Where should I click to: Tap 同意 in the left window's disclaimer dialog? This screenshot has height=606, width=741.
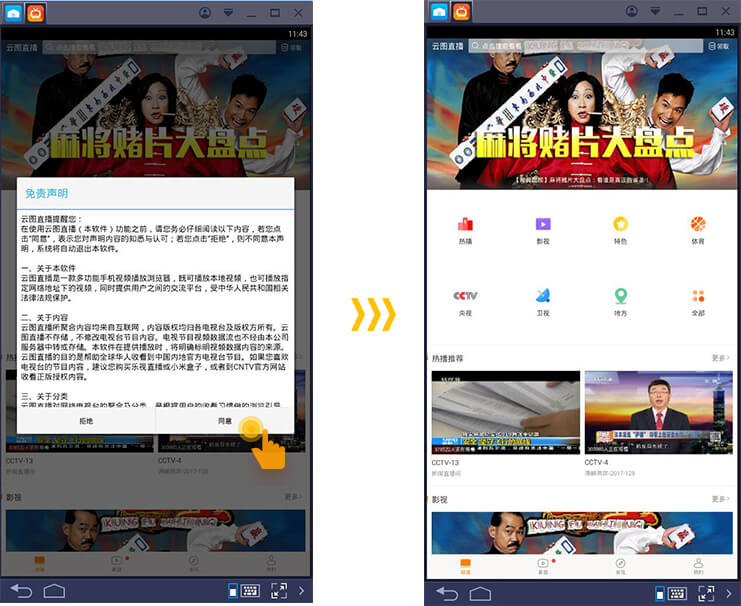(x=225, y=421)
